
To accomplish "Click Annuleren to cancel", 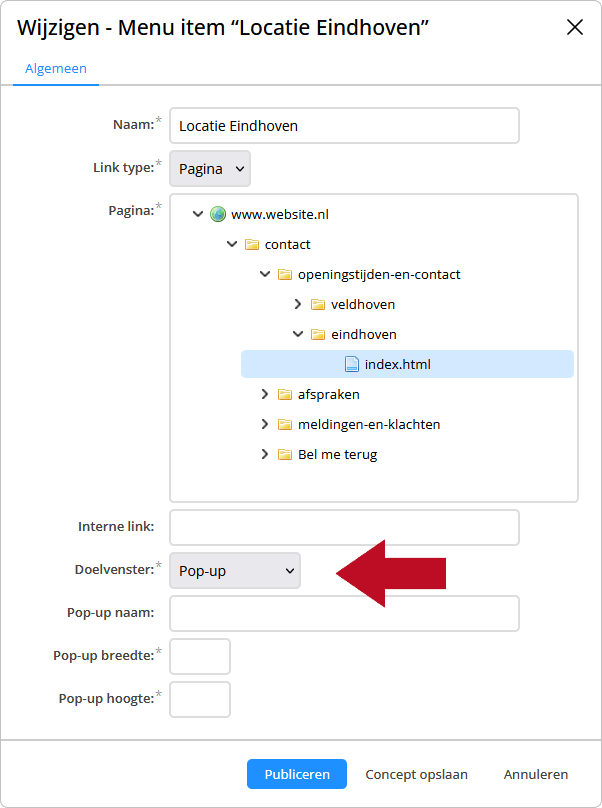I will tap(536, 775).
